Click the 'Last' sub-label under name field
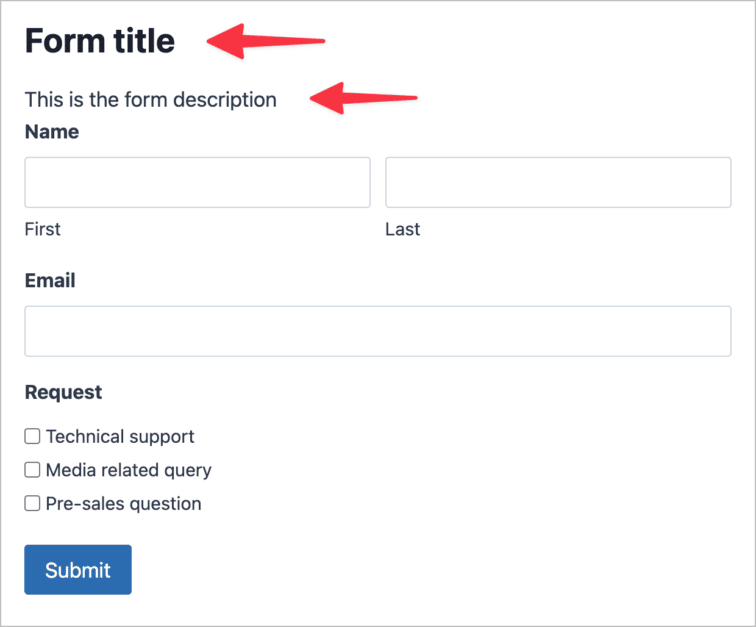 click(402, 229)
